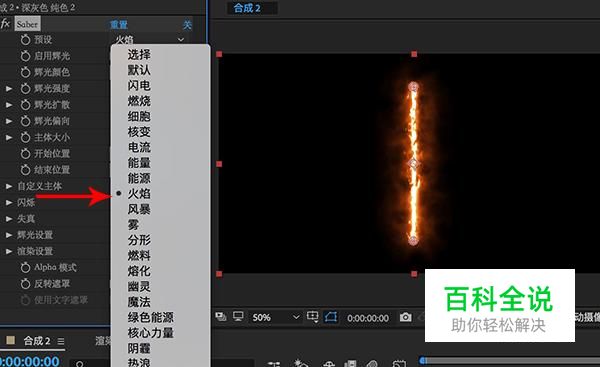600x367 pixels.
Task: Expand the 辉光偏向 property
Action: tap(9, 121)
